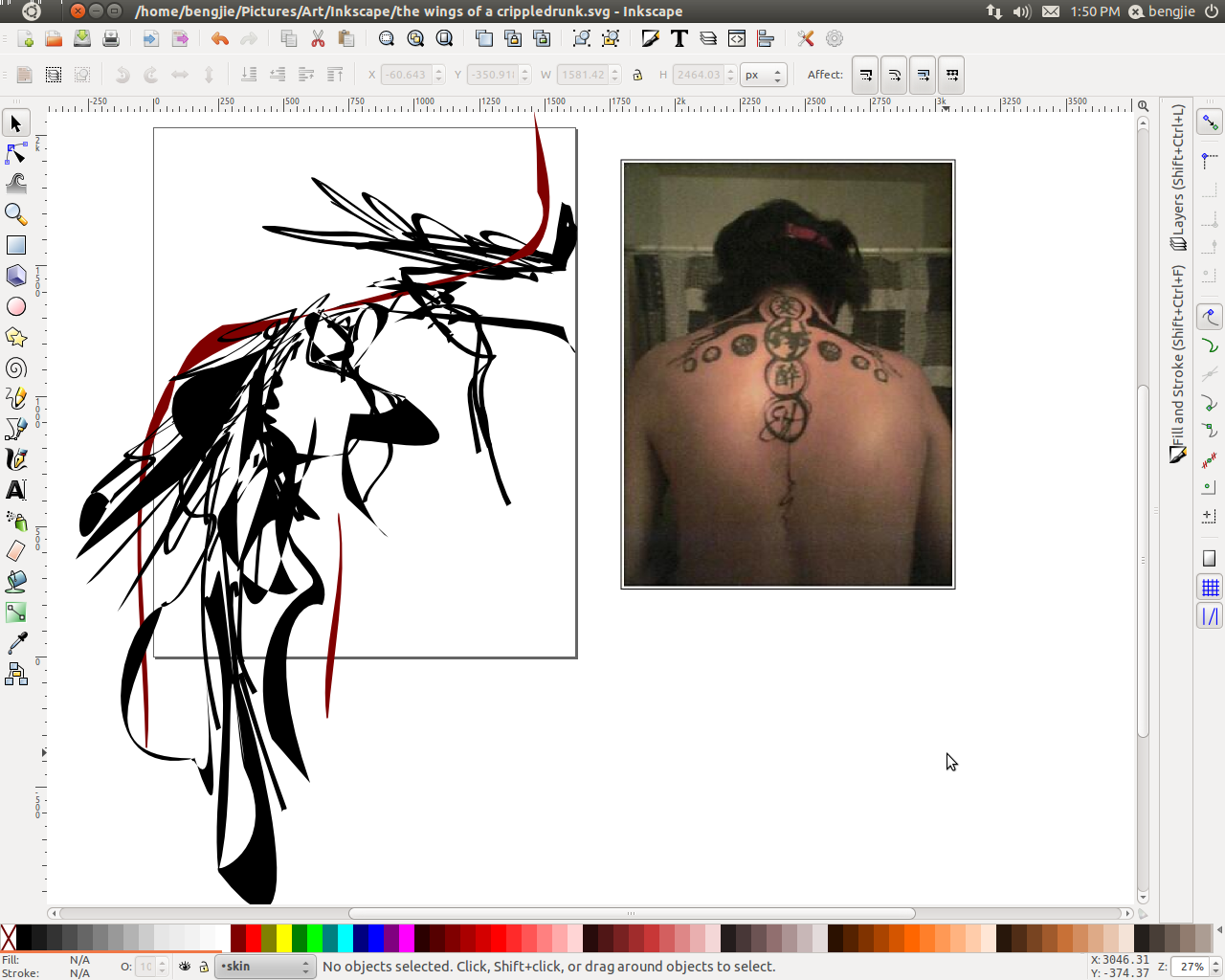Viewport: 1225px width, 980px height.
Task: Toggle enable snapping at top of snap bar
Action: (x=1210, y=122)
